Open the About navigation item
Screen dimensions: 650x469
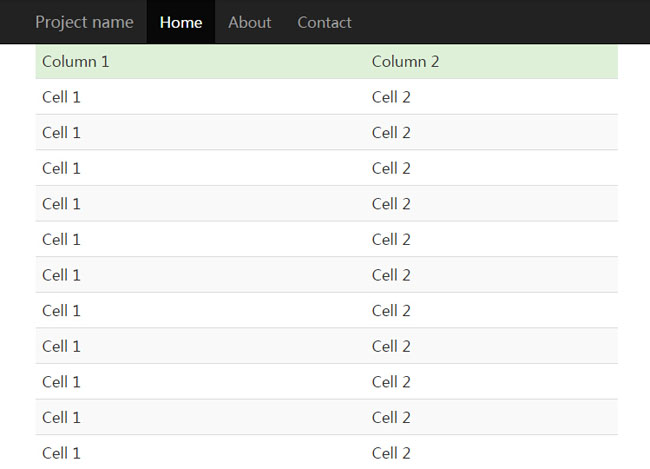249,22
